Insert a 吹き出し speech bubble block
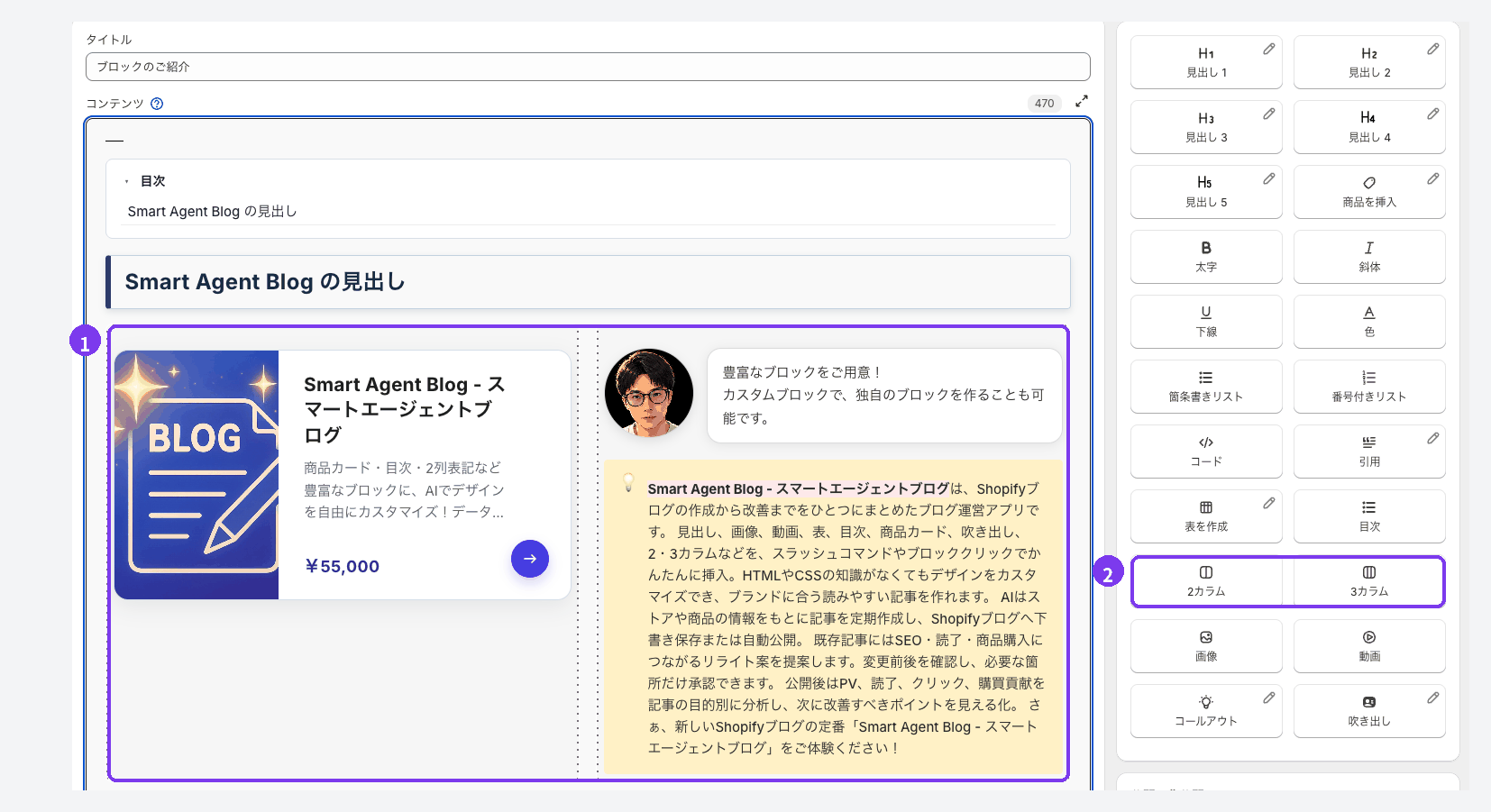Screen dimensions: 1491x812 (x=1369, y=711)
